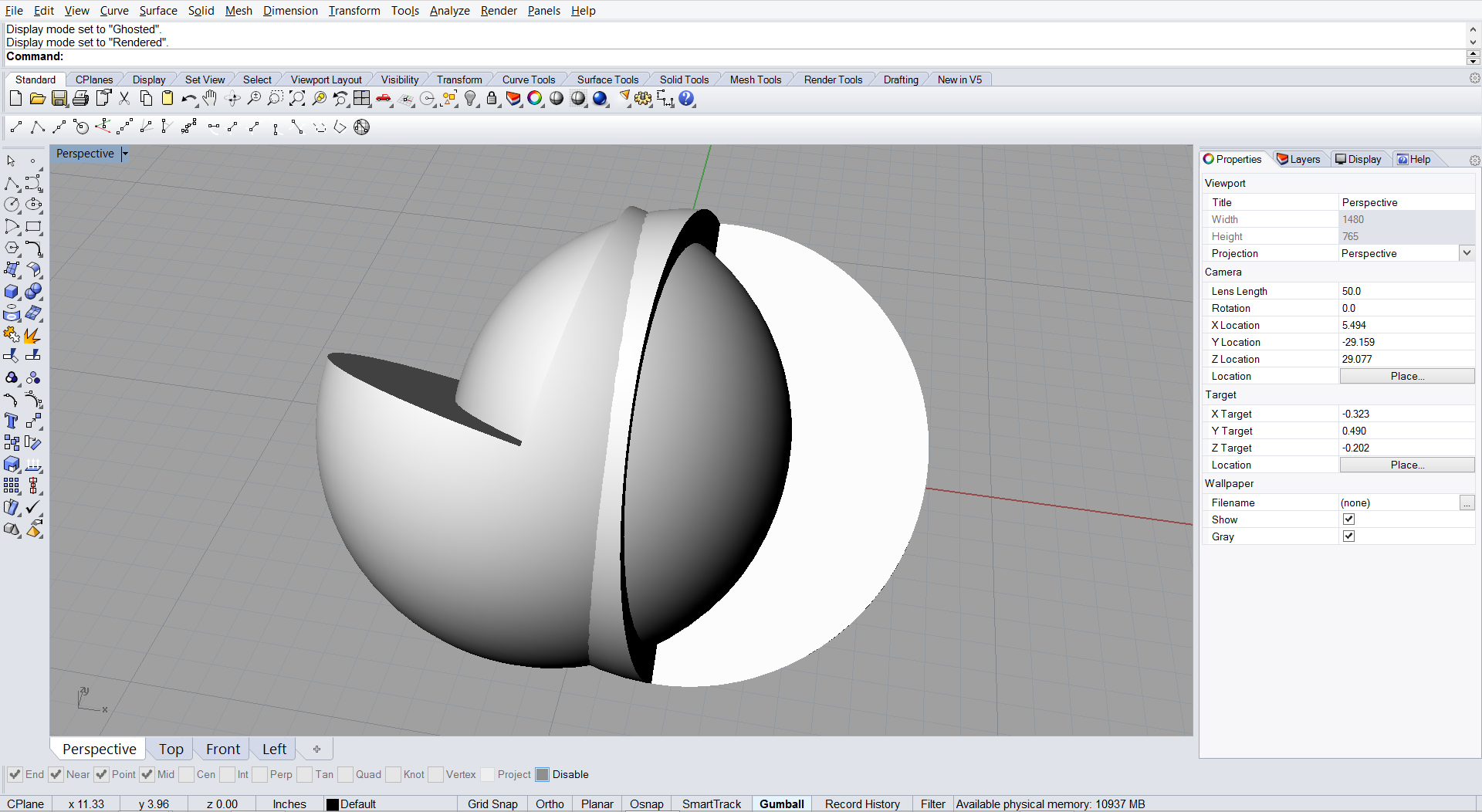Click the black Default layer swatch
This screenshot has height=812, width=1482.
(333, 804)
